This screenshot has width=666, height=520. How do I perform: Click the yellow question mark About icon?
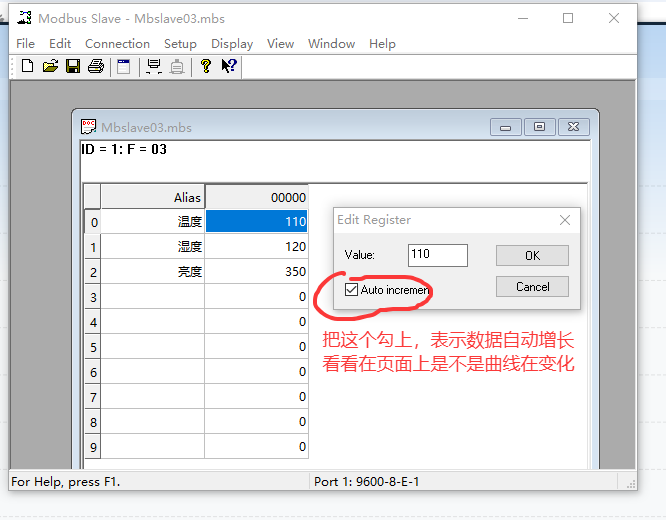(x=206, y=66)
